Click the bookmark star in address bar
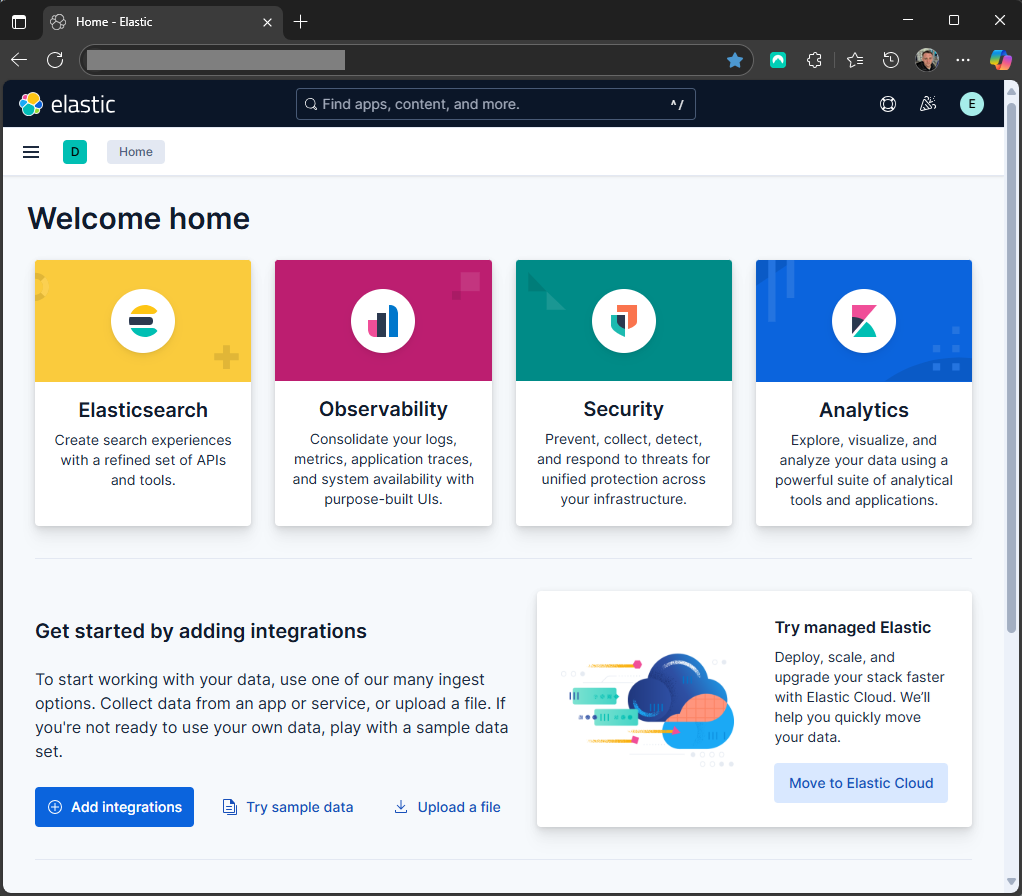Image resolution: width=1022 pixels, height=896 pixels. click(x=735, y=60)
